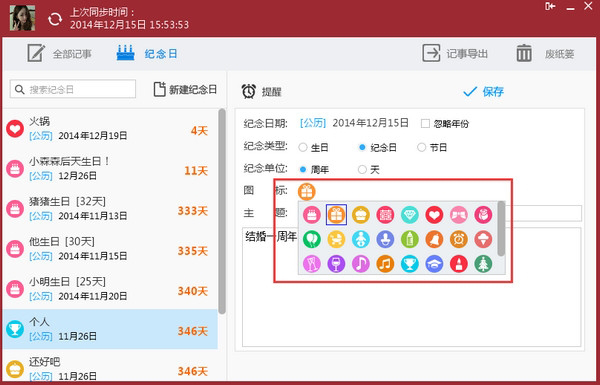This screenshot has height=385, width=600.
Task: Open 记事导出 export
Action: pyautogui.click(x=455, y=54)
